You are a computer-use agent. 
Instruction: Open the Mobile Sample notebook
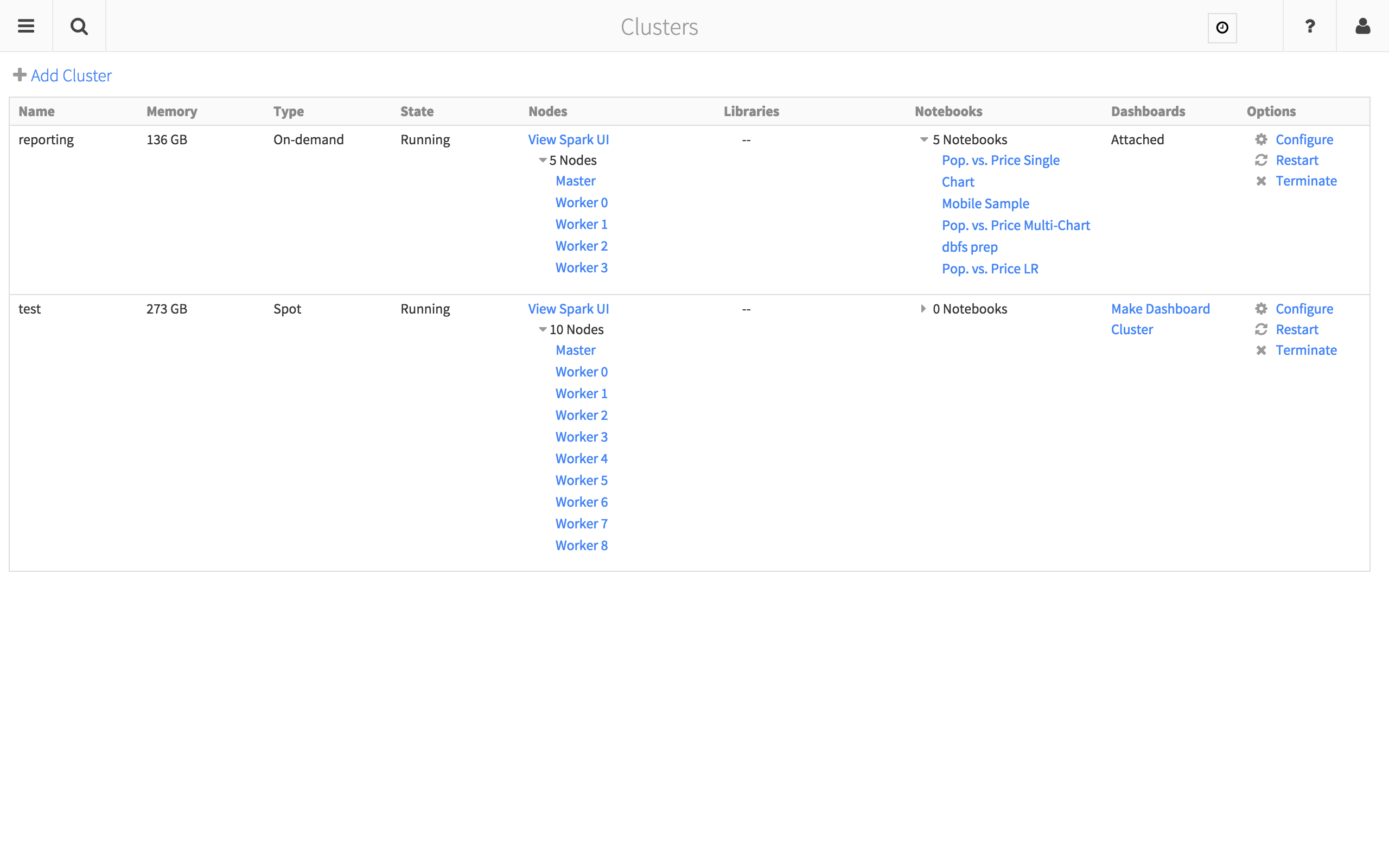click(985, 204)
